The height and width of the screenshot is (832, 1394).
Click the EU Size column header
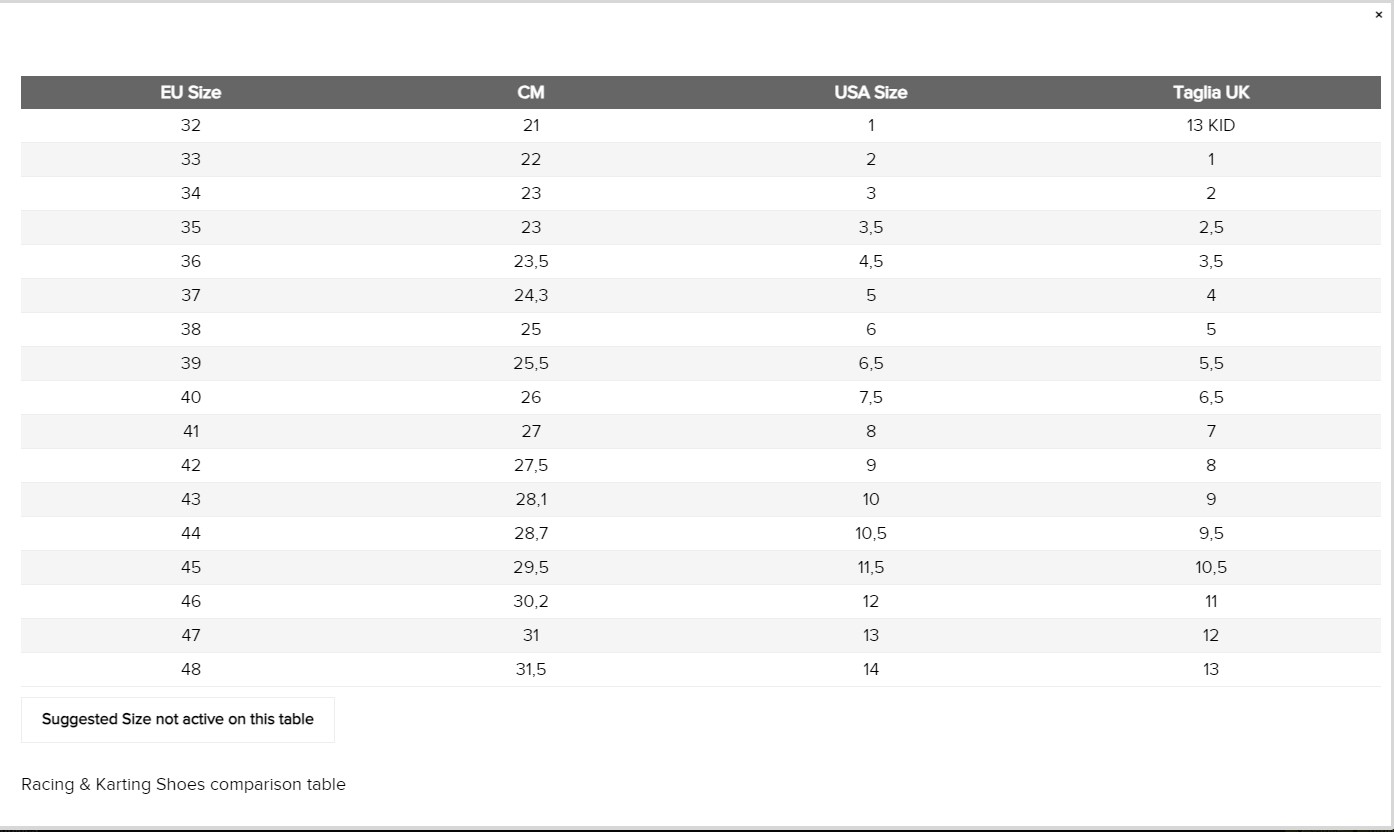pos(191,92)
